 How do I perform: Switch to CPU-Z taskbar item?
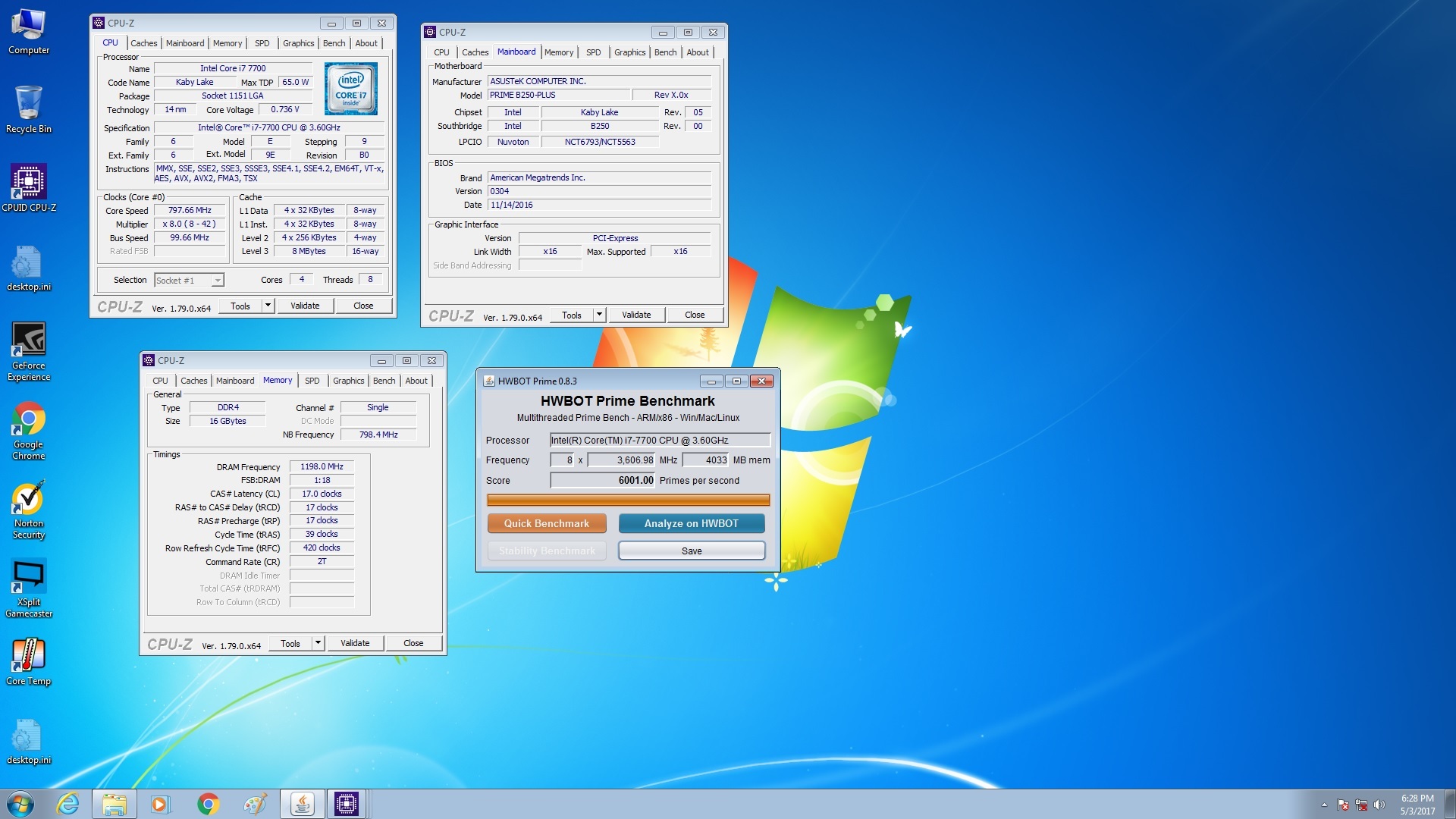point(347,804)
